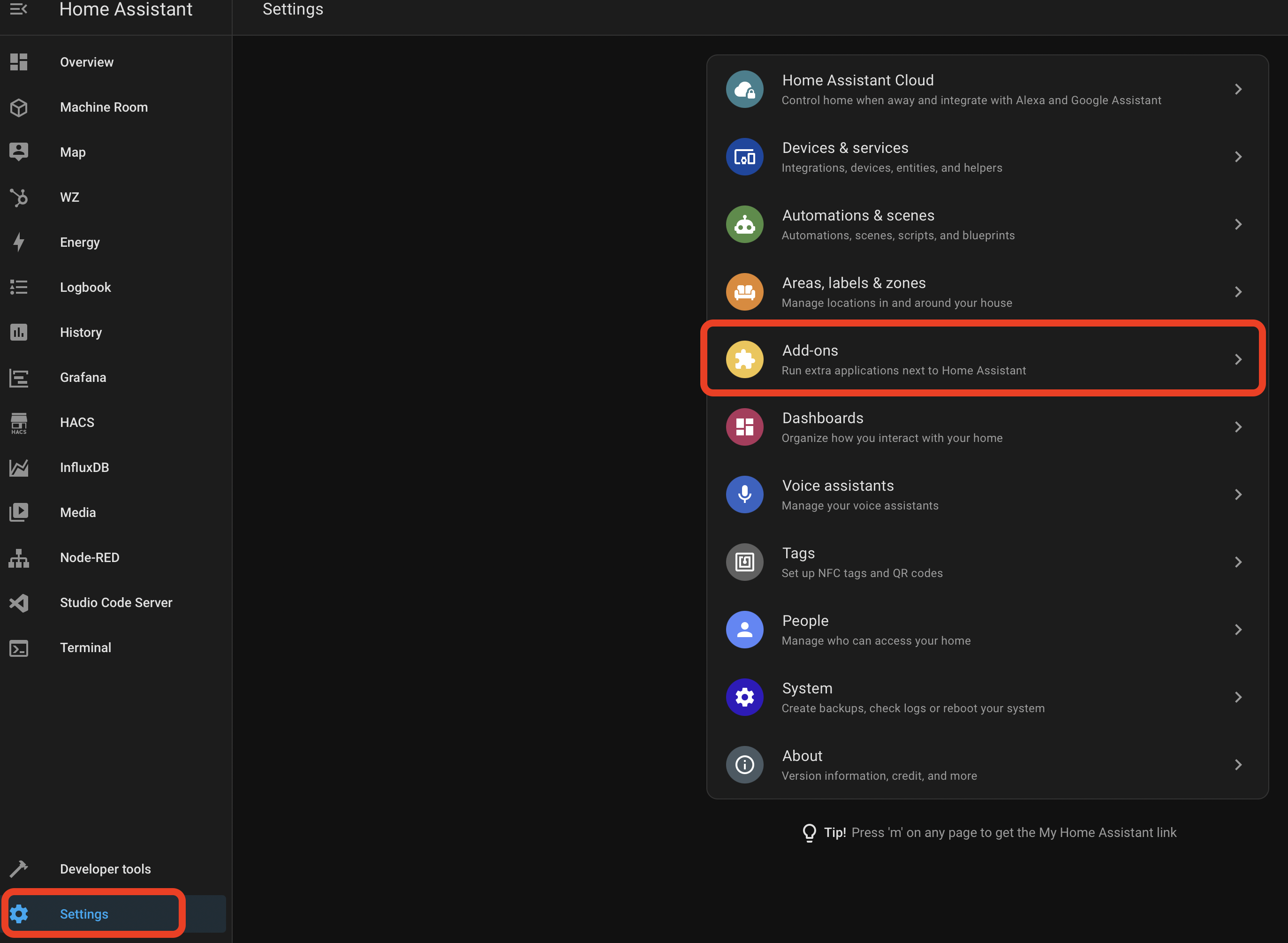Click the Areas labels & zones icon
The image size is (1288, 943).
coord(746,291)
